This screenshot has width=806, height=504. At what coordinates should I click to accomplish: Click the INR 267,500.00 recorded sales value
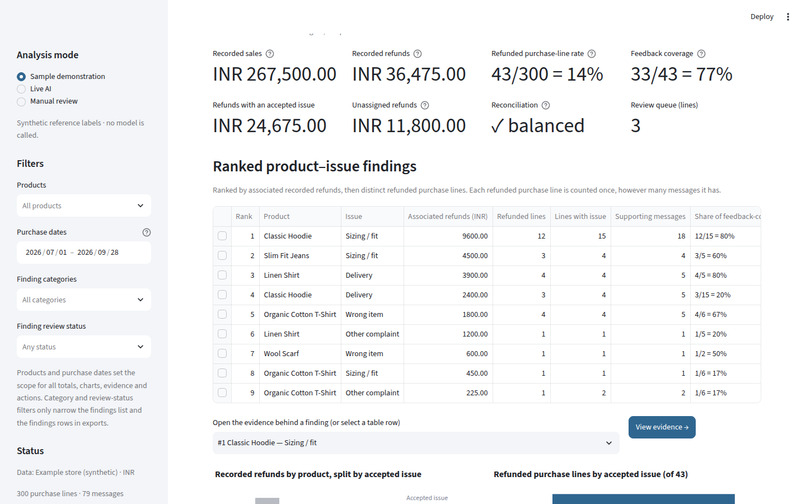point(274,74)
